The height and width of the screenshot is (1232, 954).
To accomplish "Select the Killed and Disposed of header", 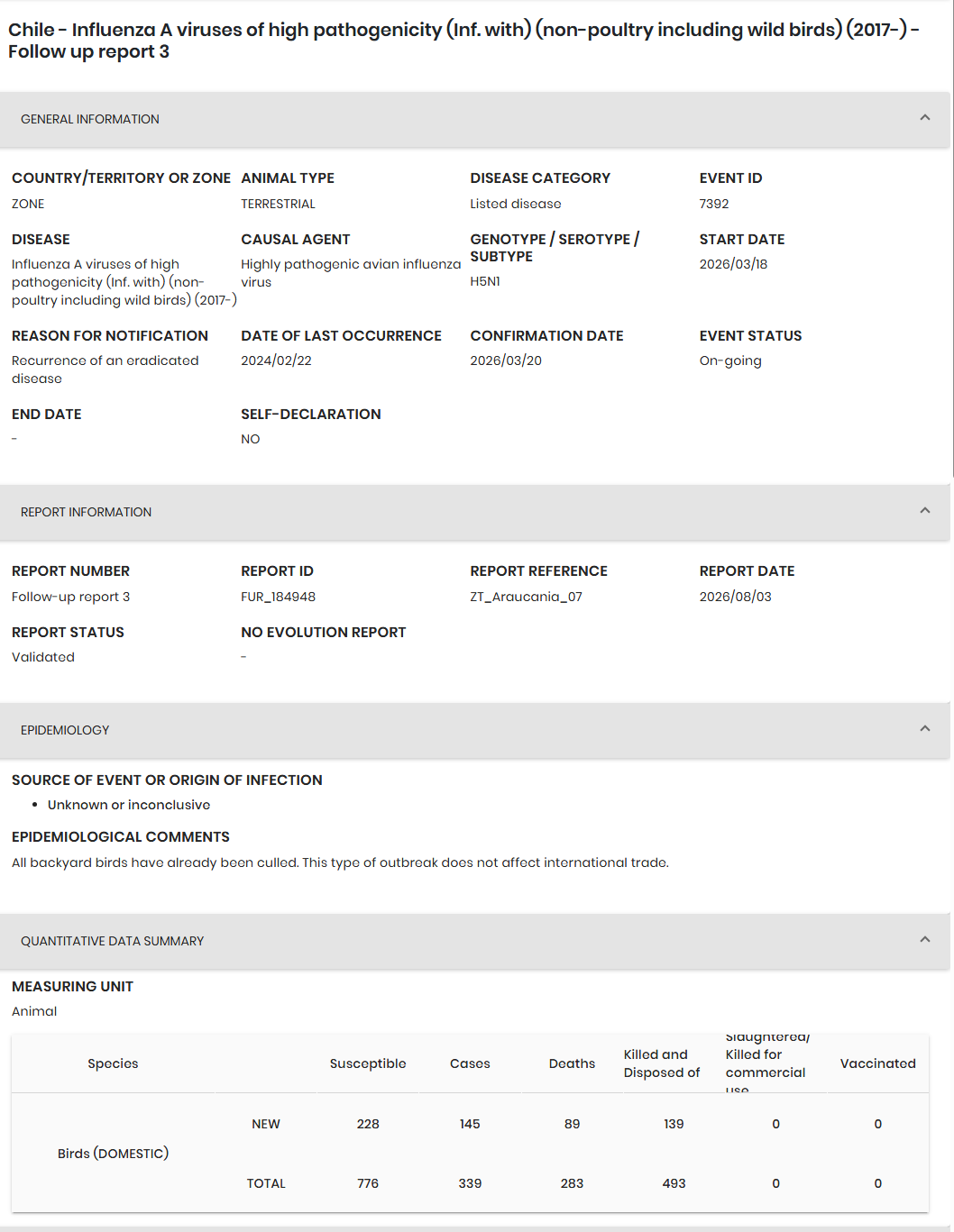I will tap(662, 1063).
